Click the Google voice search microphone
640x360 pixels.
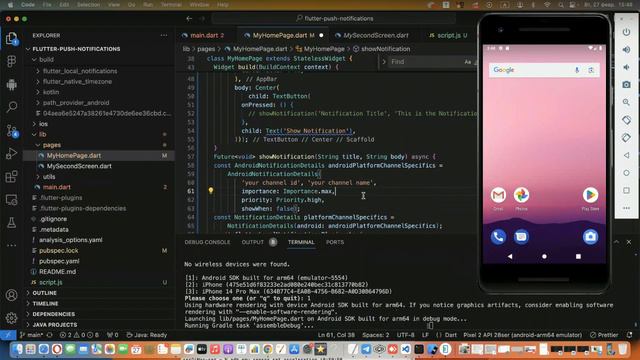(x=577, y=70)
